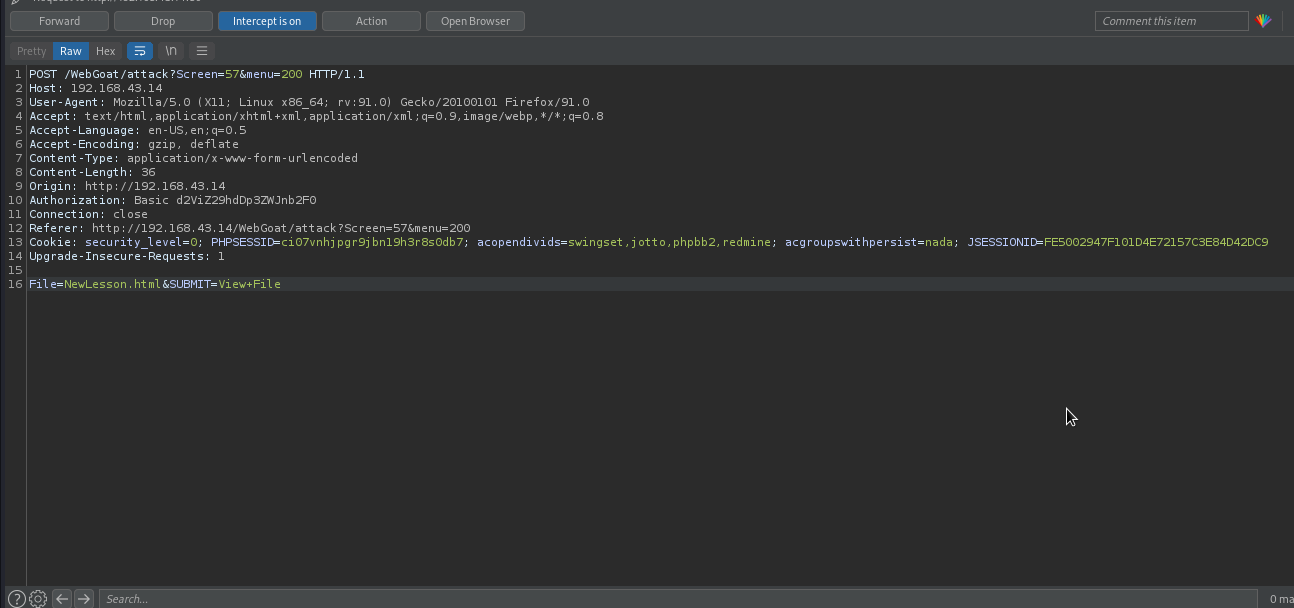Click the JSESSIONID cookie value

(1156, 242)
